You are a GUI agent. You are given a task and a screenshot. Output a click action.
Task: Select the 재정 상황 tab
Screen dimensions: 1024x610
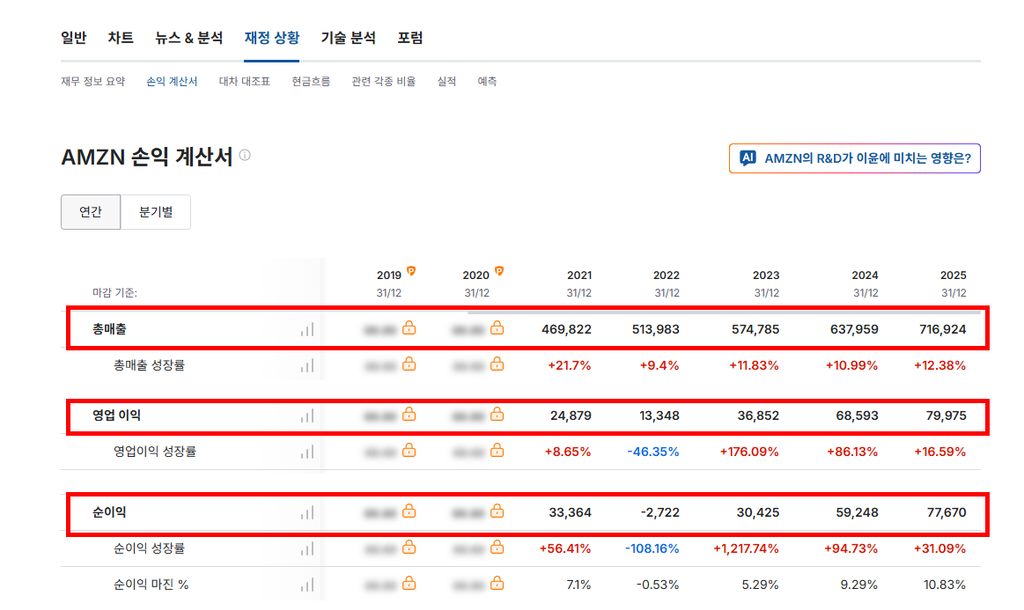tap(272, 38)
